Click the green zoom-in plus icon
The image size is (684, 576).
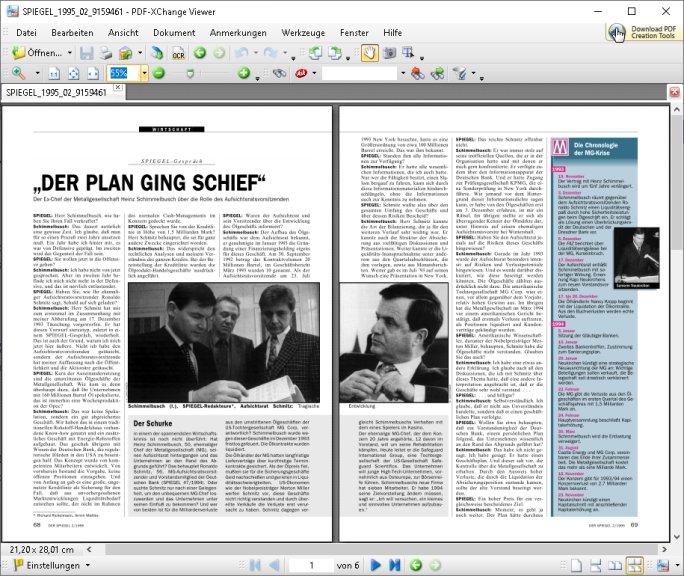(x=241, y=74)
